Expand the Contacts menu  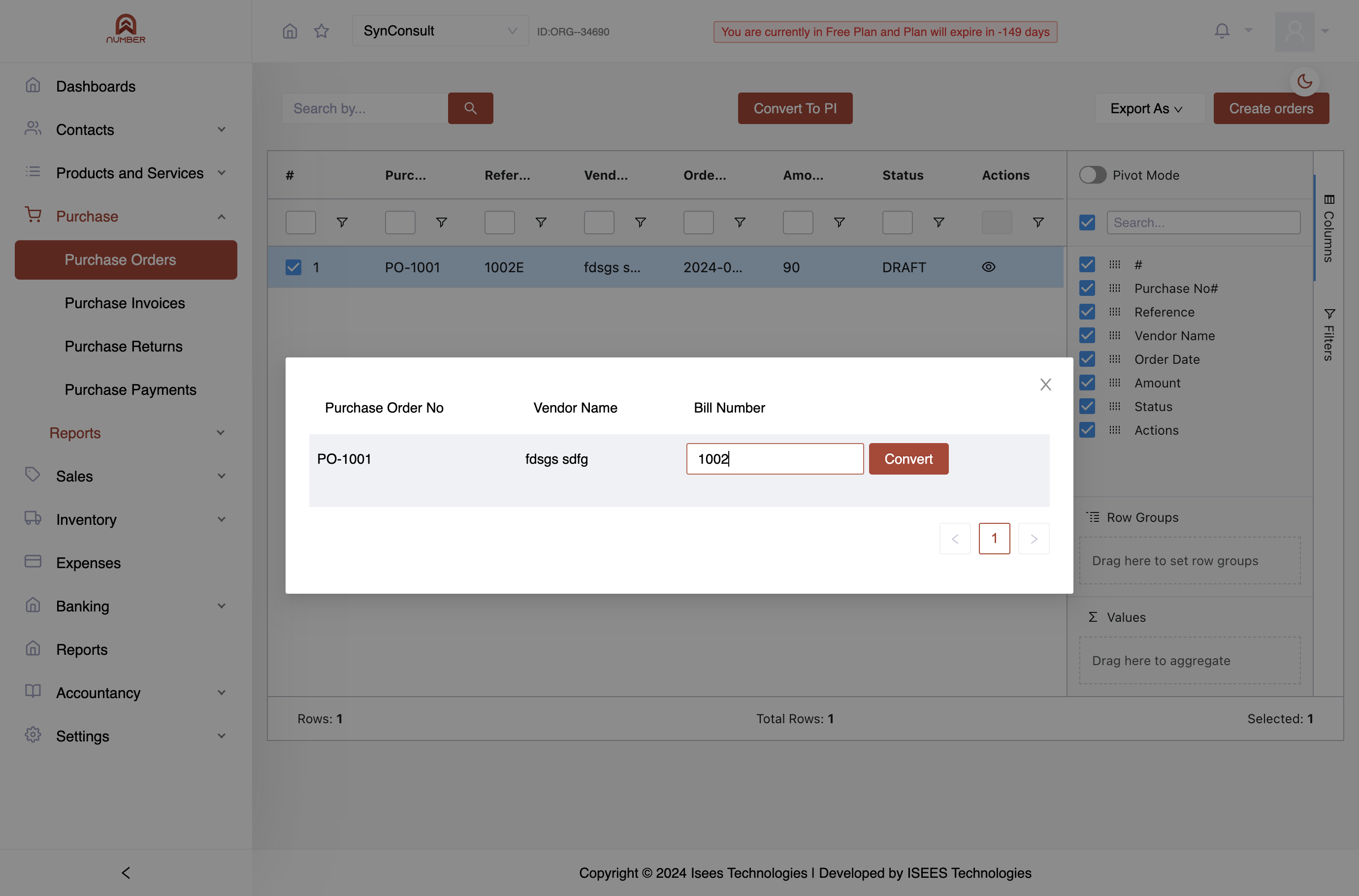tap(126, 129)
